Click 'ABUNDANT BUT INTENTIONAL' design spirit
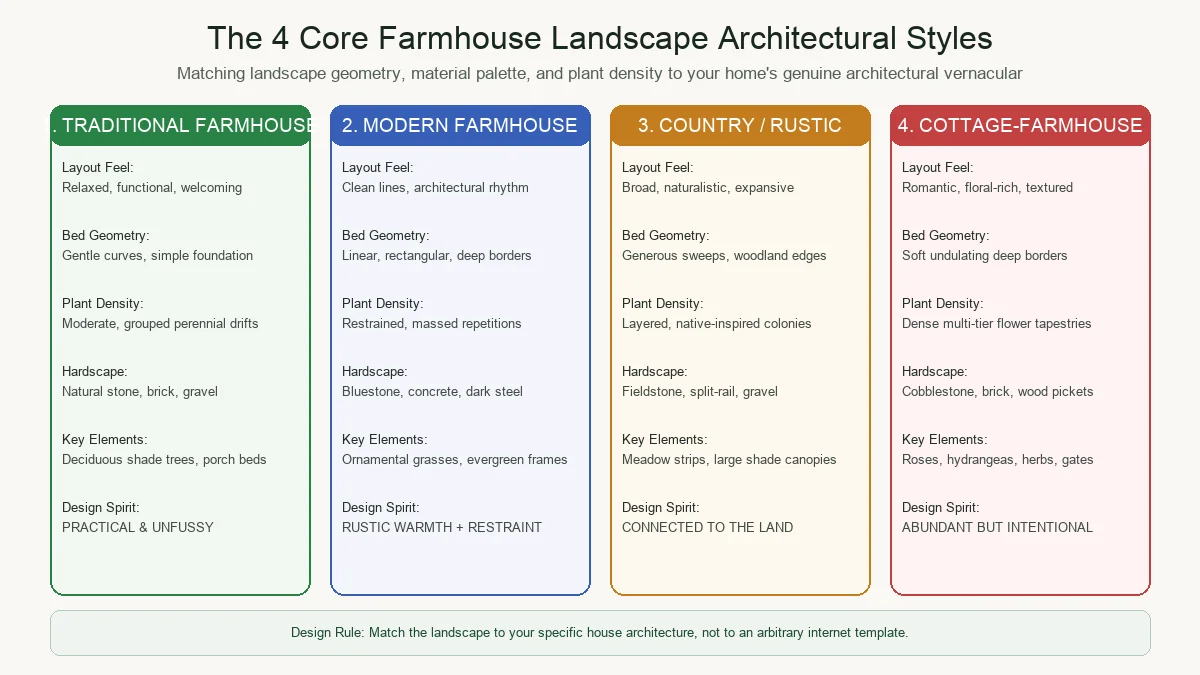The height and width of the screenshot is (675, 1200). point(998,527)
